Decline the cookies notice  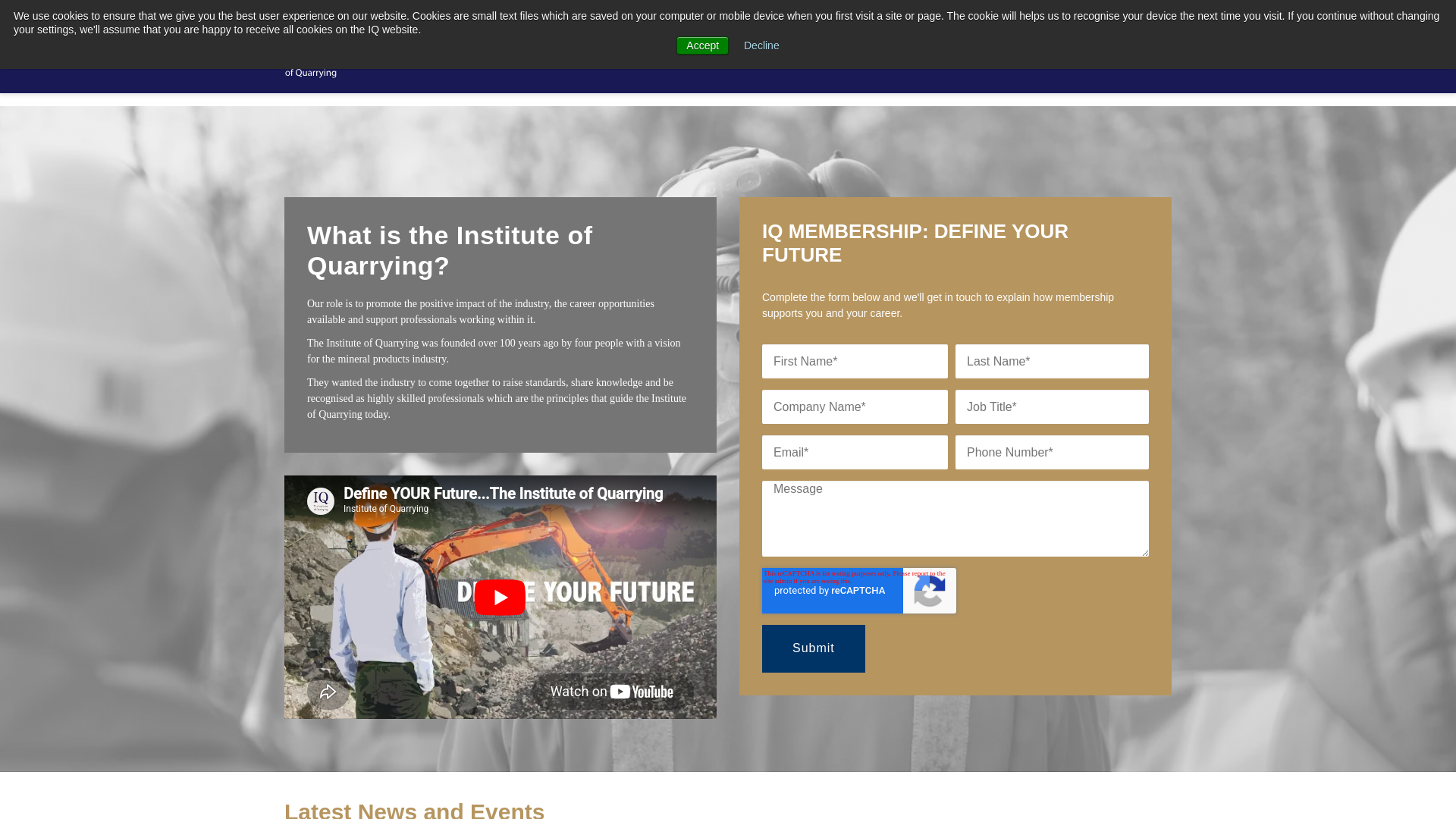point(761,45)
